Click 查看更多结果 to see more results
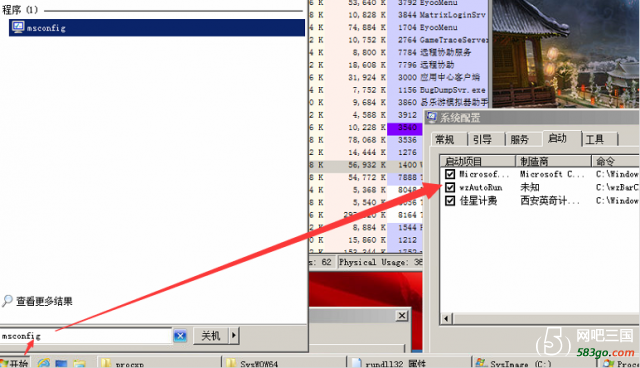Viewport: 640px width, 368px height. [x=44, y=301]
